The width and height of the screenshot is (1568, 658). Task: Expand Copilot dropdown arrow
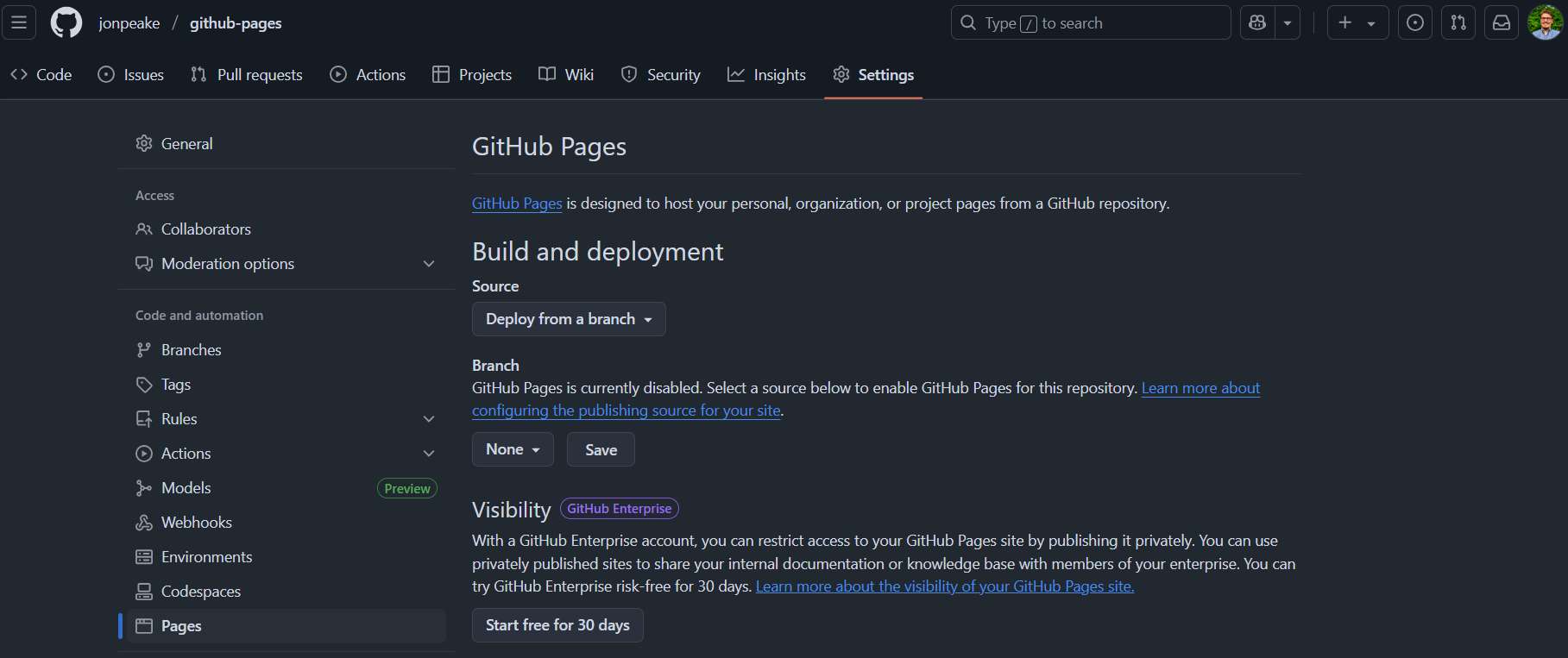point(1287,22)
